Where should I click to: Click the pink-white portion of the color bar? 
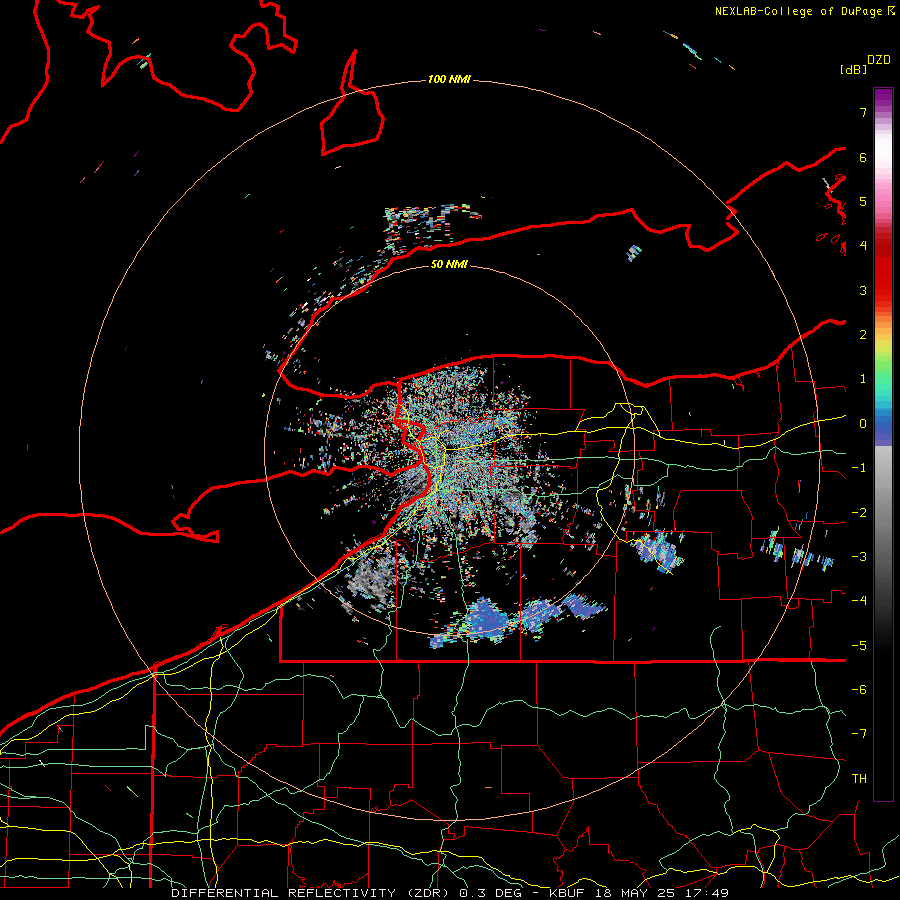point(883,166)
